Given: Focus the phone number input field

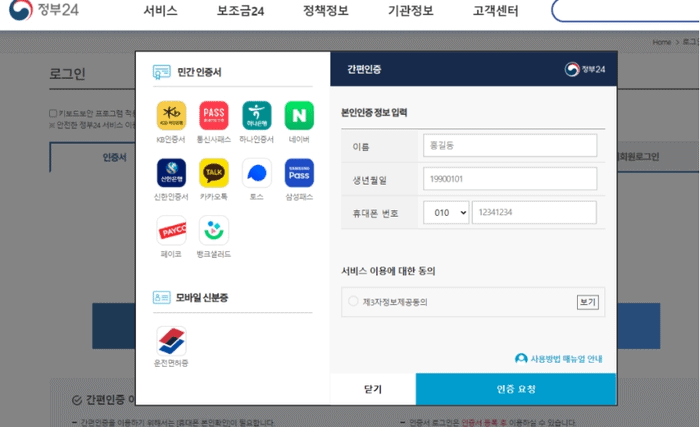Looking at the screenshot, I should click(534, 212).
